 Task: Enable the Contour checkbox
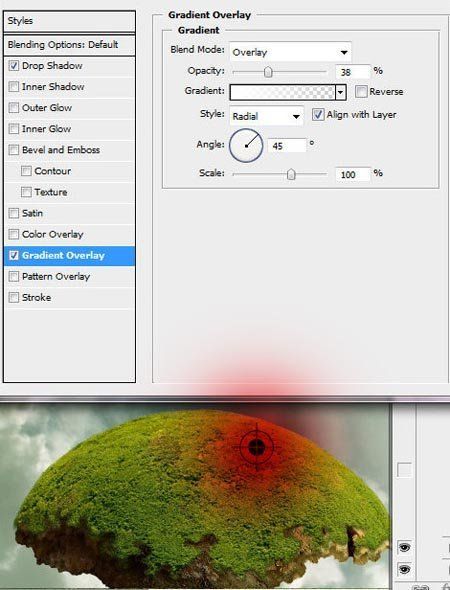[26, 171]
